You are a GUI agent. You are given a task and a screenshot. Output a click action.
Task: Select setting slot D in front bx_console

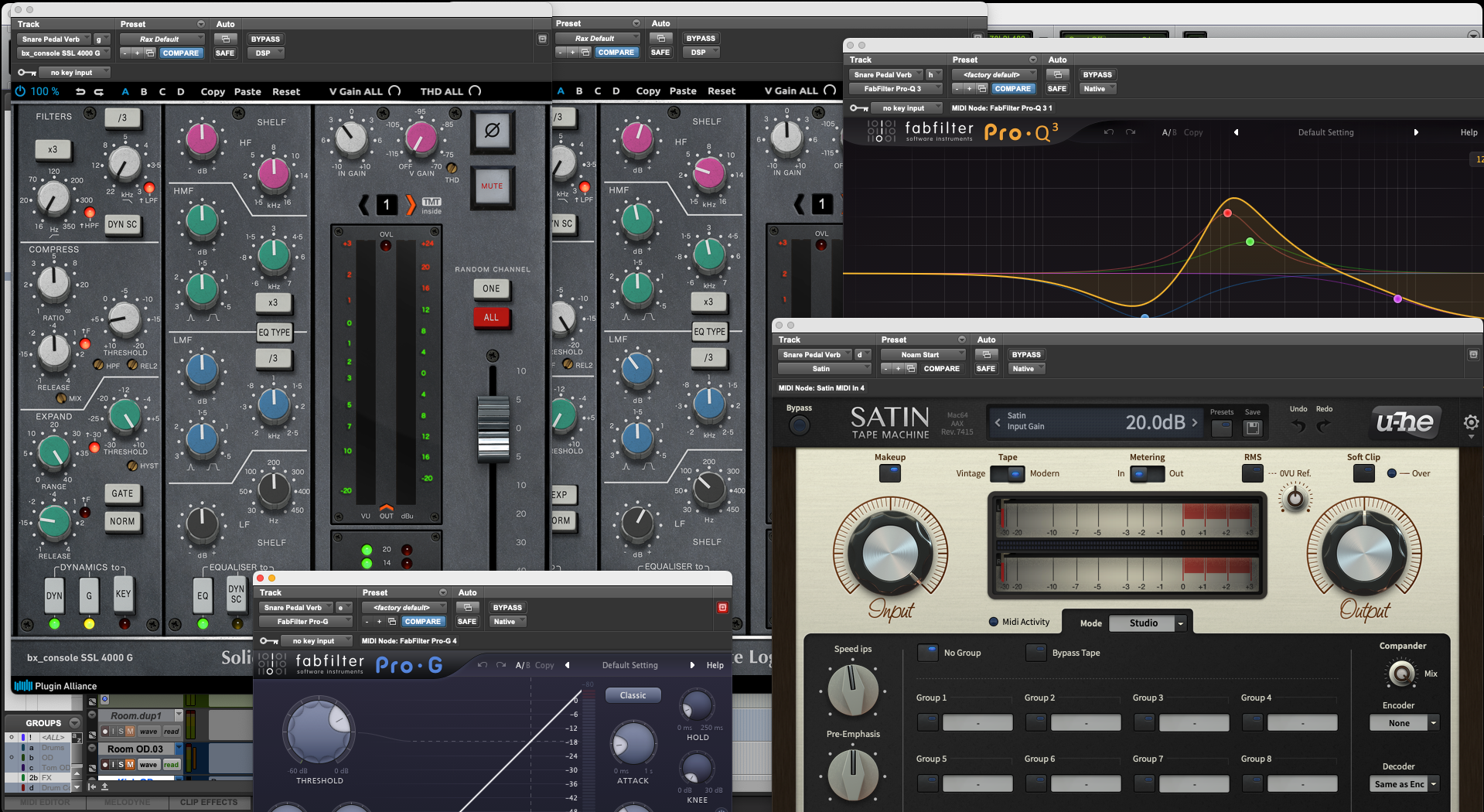pos(181,91)
